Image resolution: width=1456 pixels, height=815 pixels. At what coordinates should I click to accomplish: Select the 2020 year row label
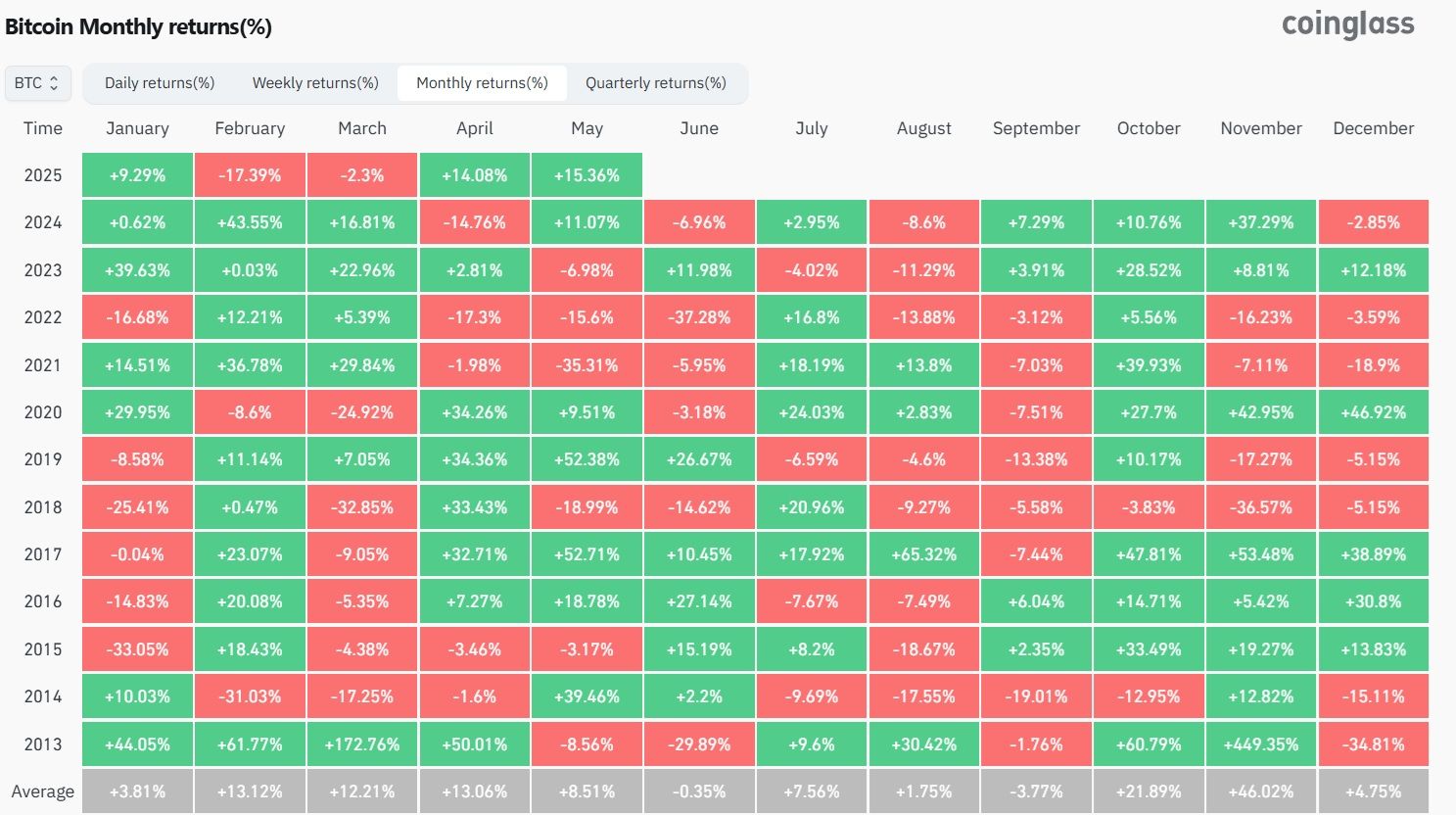(x=43, y=412)
